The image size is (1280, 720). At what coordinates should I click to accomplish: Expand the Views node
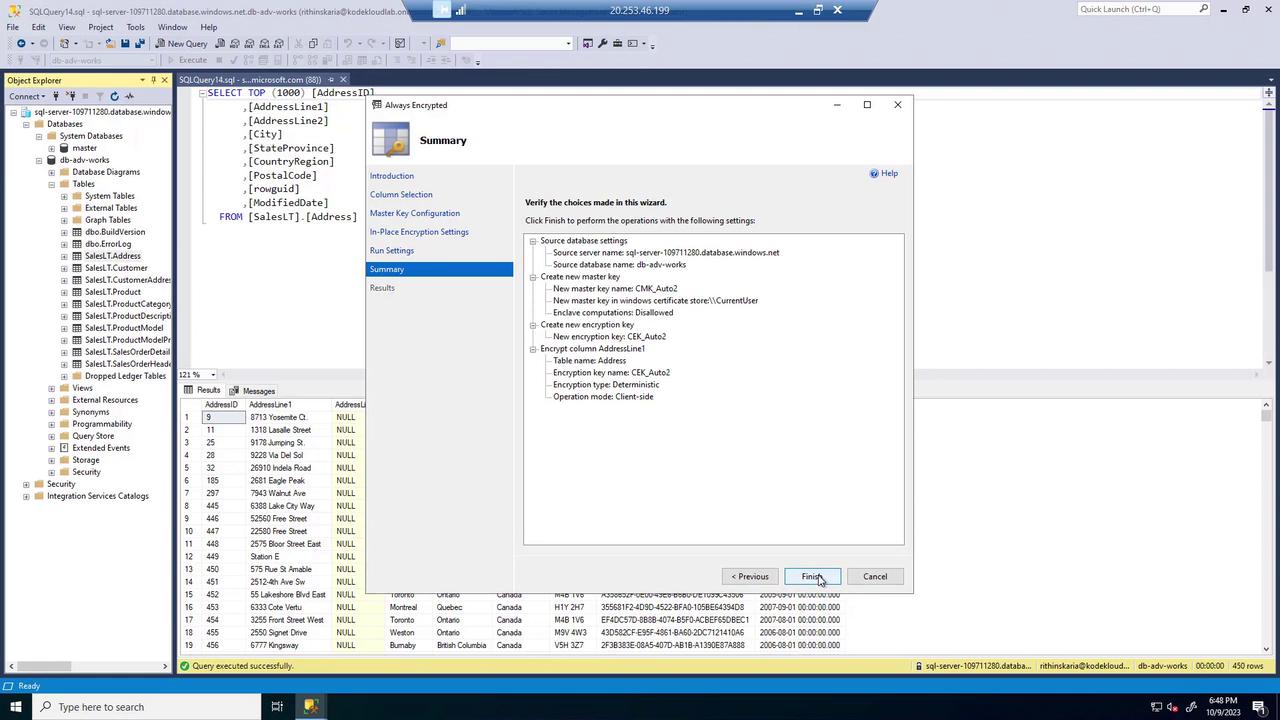pos(52,388)
